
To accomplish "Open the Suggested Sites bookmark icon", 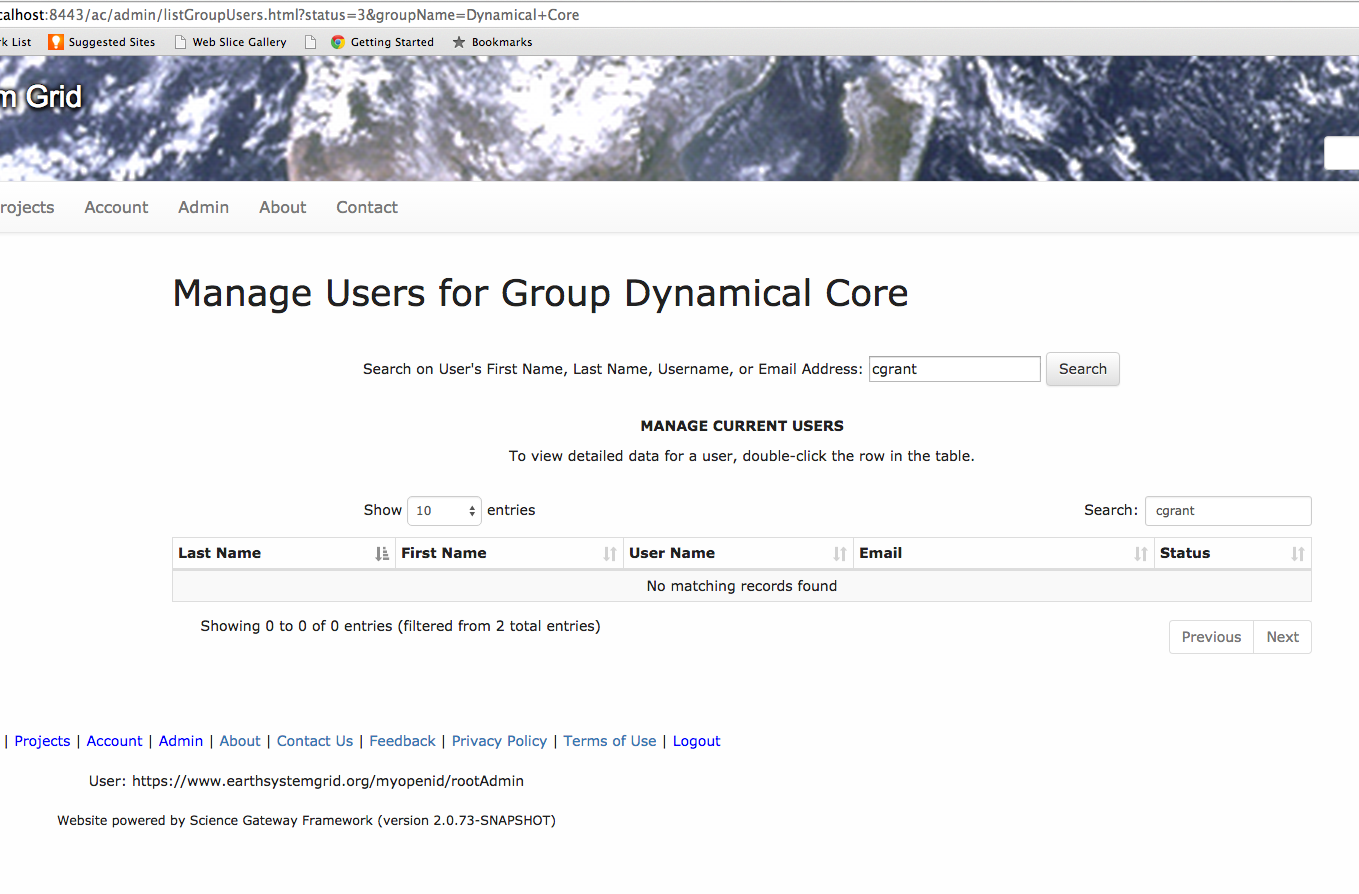I will (56, 42).
